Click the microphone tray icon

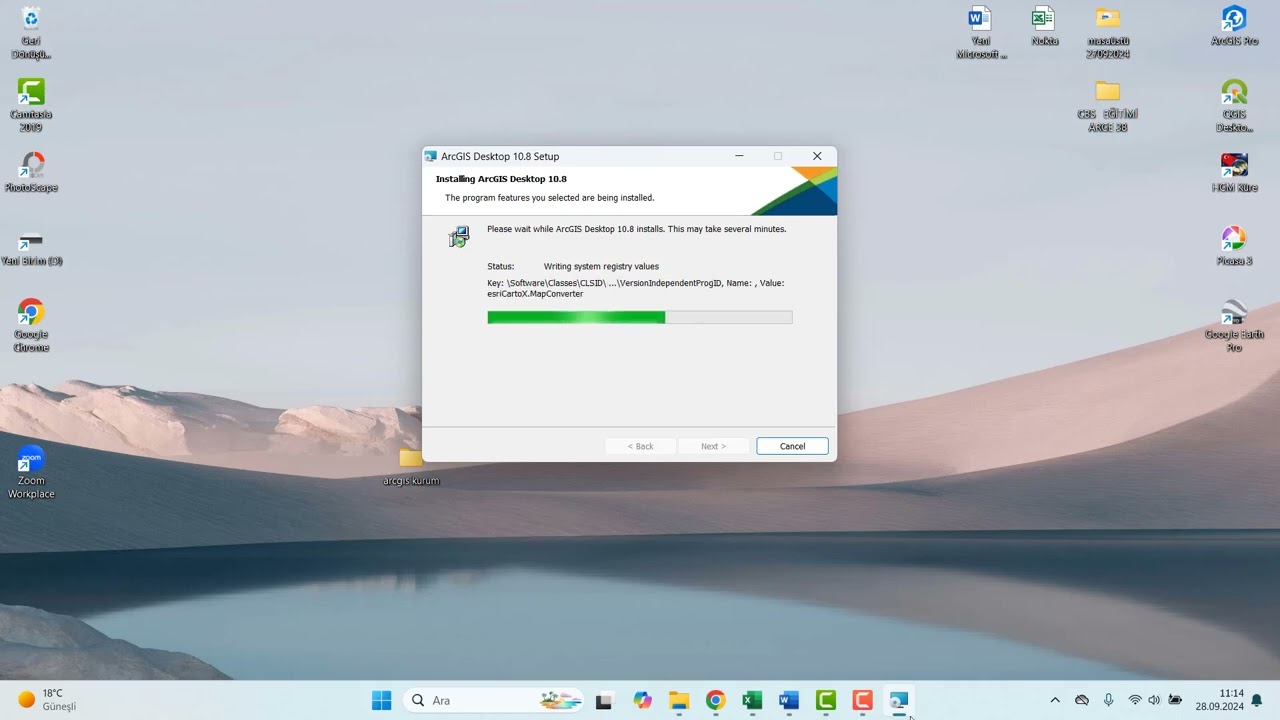(x=1108, y=700)
